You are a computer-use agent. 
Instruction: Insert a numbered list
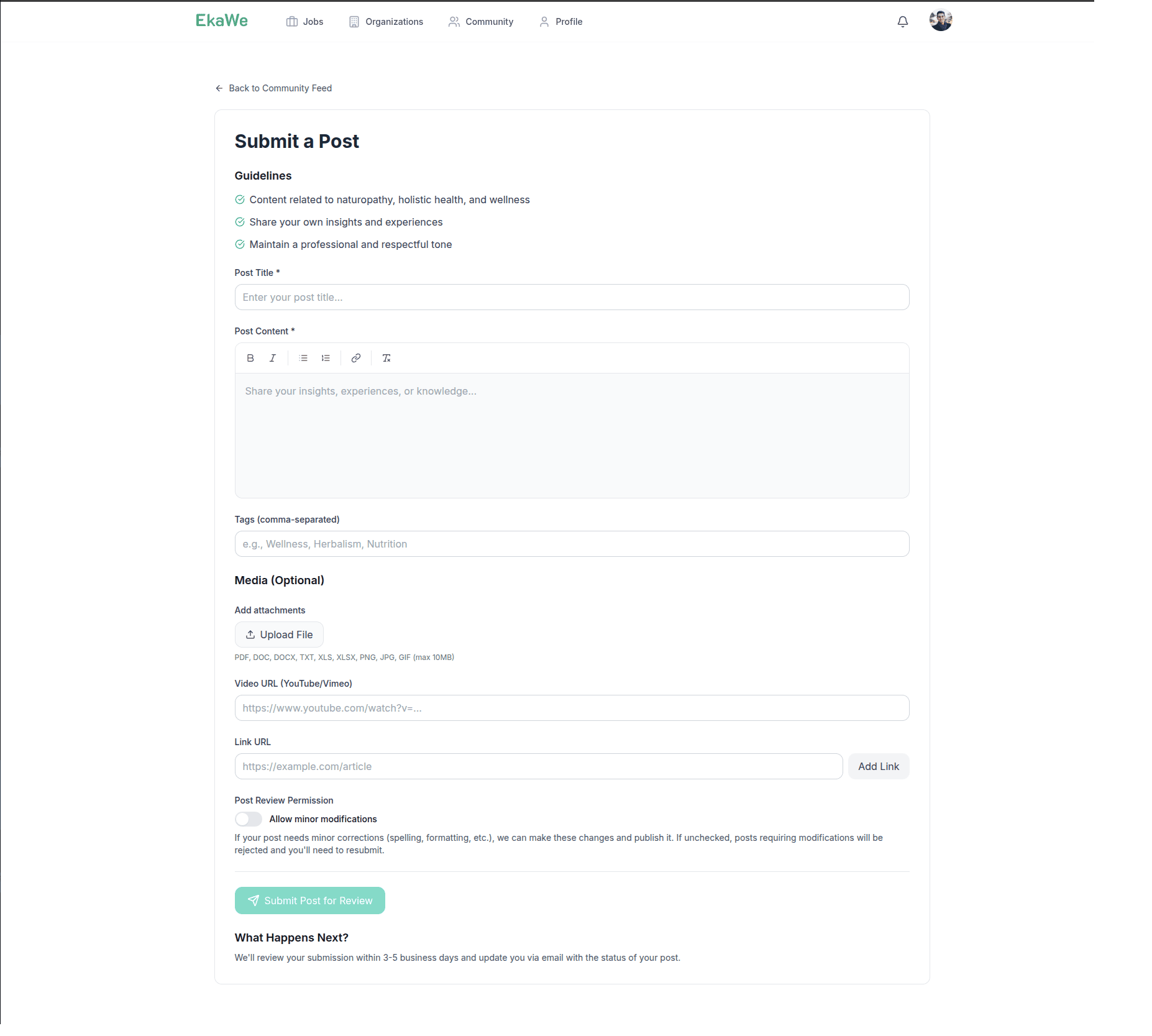point(325,358)
